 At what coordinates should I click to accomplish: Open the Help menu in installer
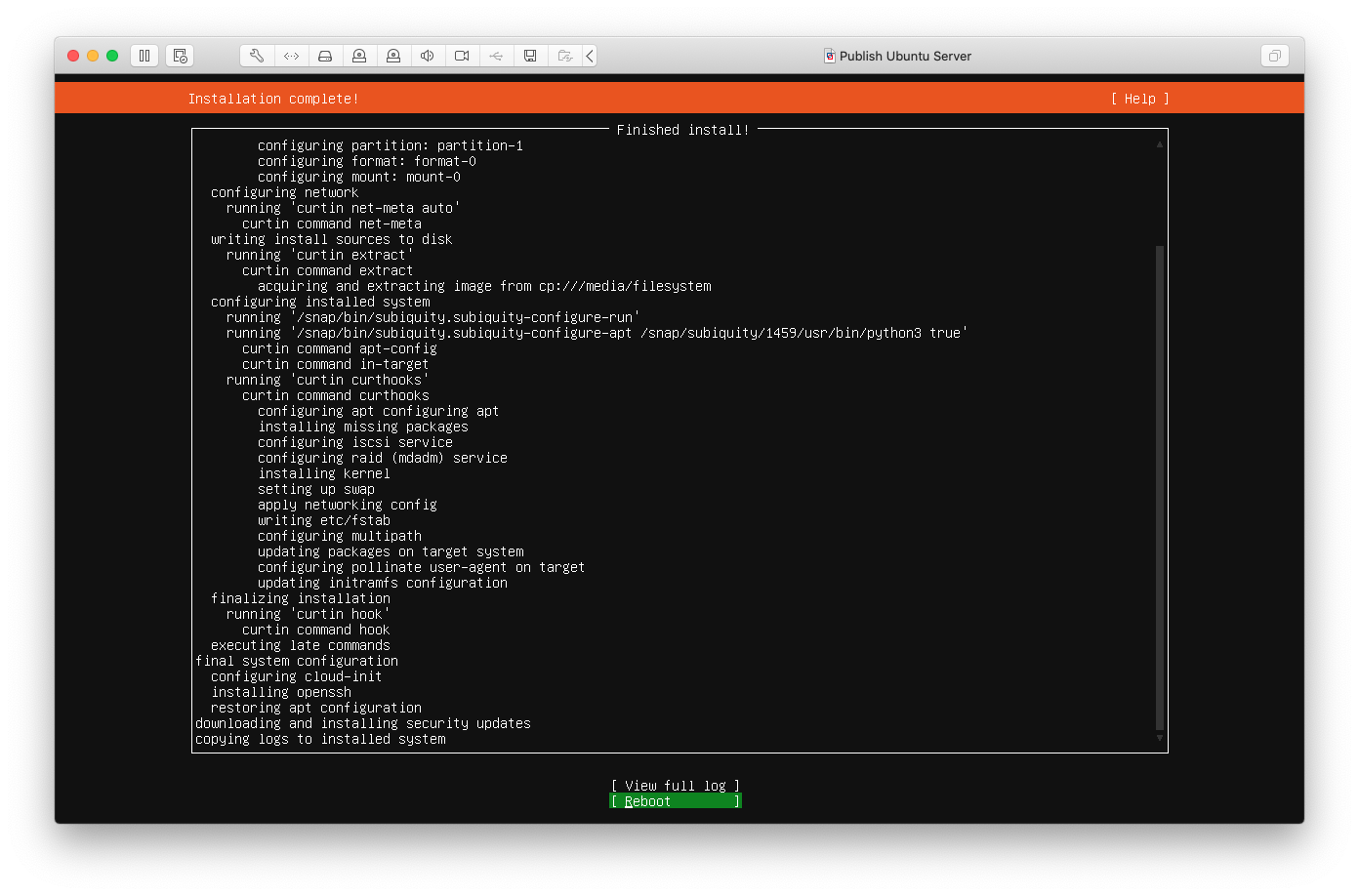[1139, 99]
